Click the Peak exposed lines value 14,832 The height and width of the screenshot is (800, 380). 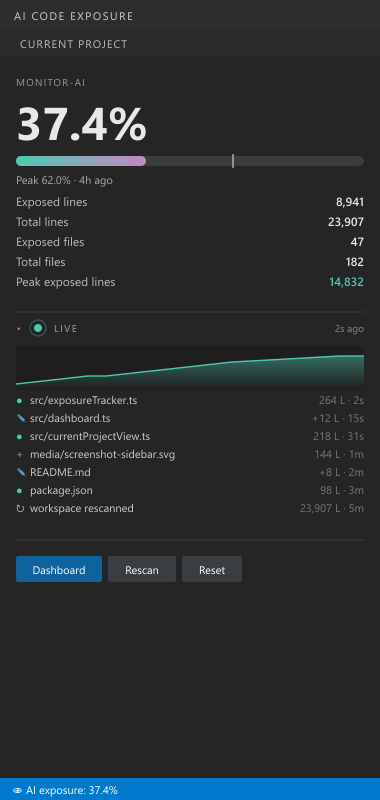click(x=346, y=282)
